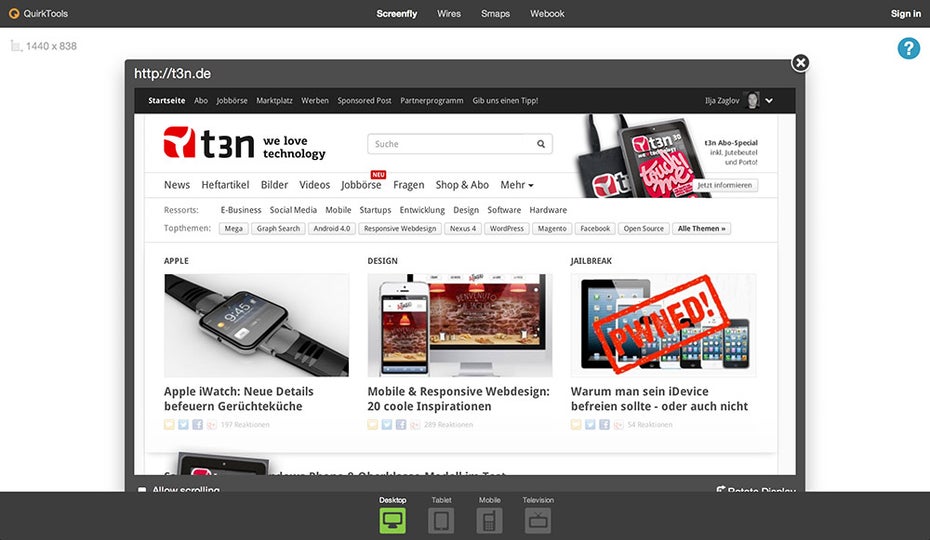Open the Gib uns einen Tipp! link
The height and width of the screenshot is (540, 930).
click(505, 100)
